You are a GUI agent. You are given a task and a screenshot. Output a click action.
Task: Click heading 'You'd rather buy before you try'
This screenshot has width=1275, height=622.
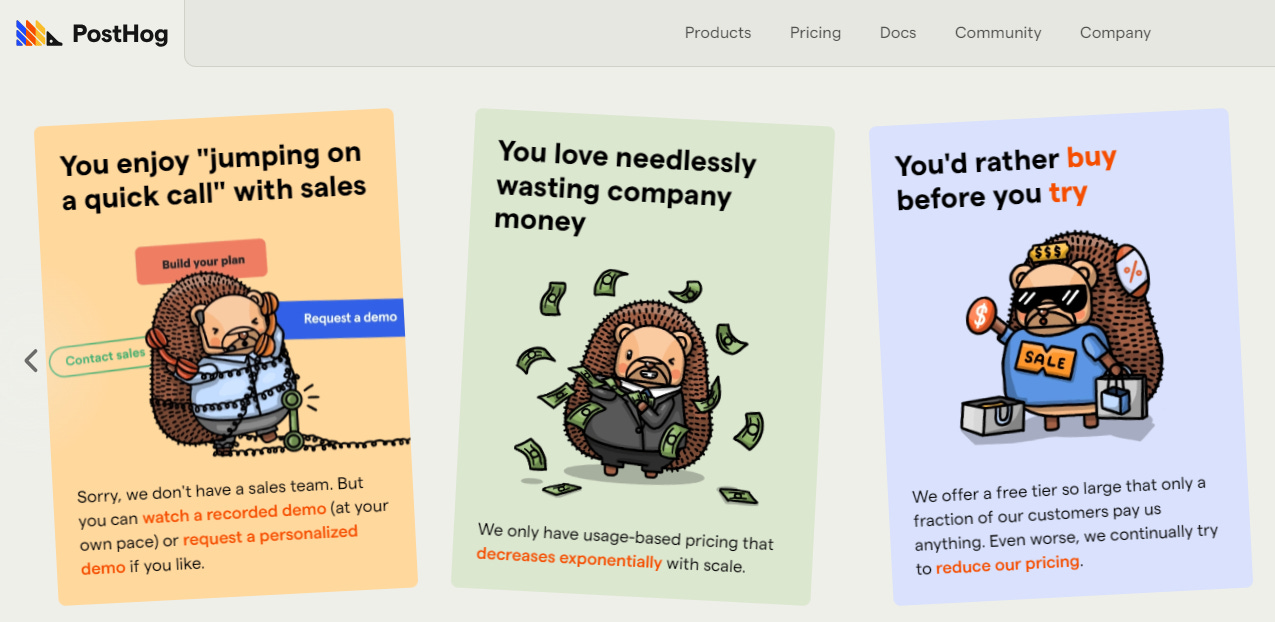pos(1005,178)
